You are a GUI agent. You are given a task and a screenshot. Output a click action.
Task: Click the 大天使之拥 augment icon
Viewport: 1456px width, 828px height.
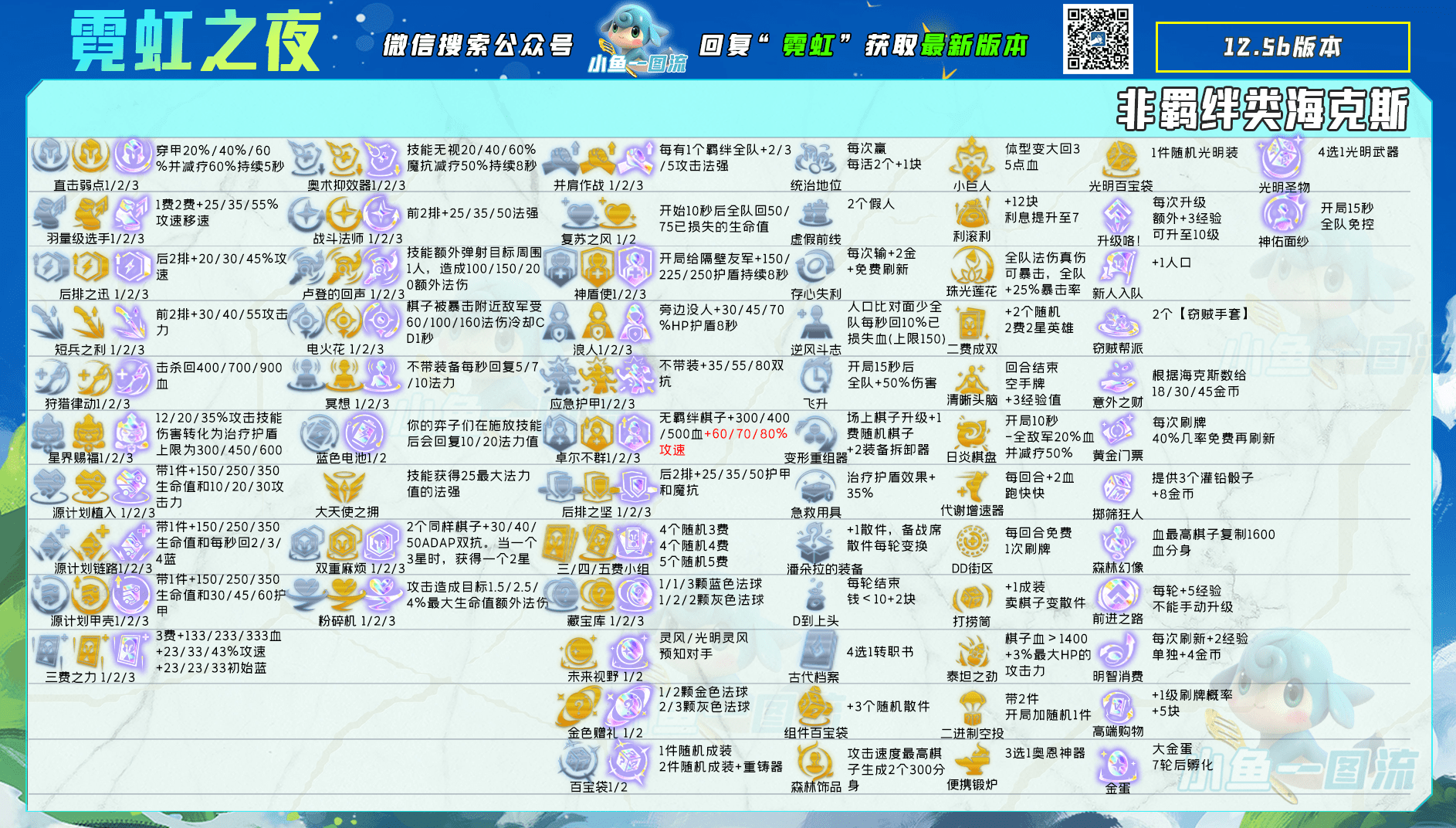344,487
